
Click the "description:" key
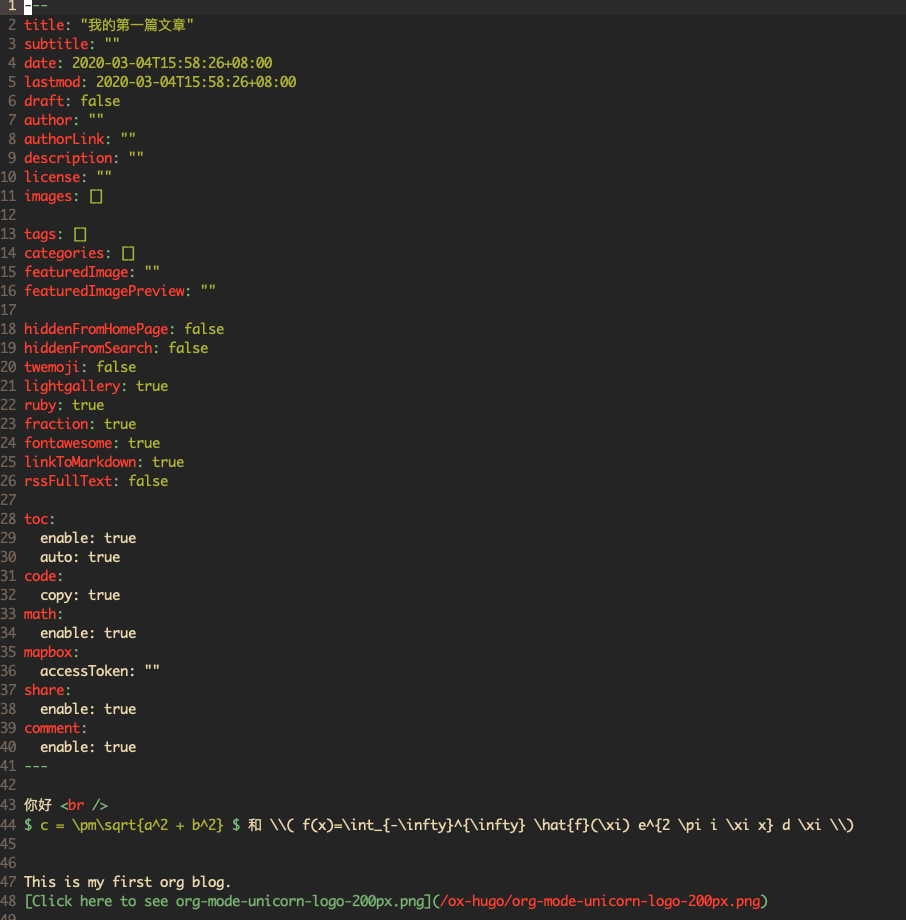pyautogui.click(x=71, y=158)
